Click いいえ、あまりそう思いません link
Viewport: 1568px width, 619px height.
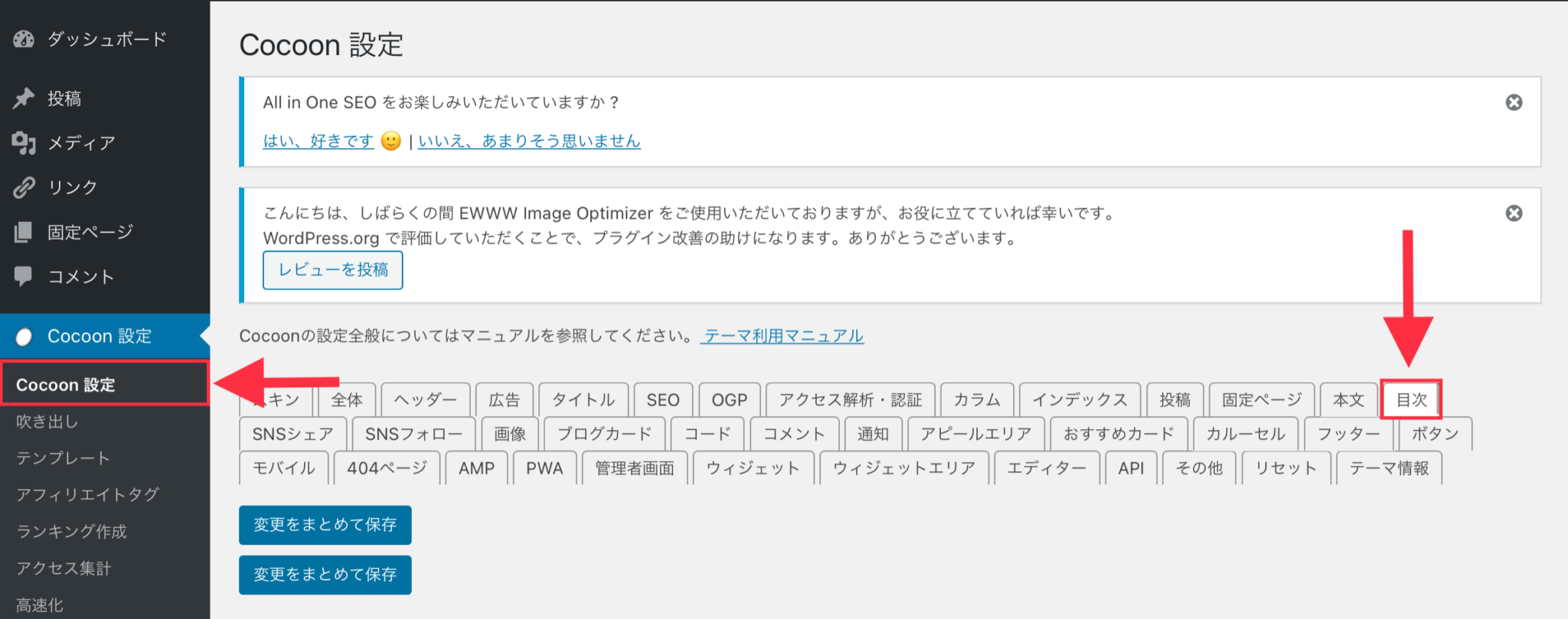[x=529, y=141]
